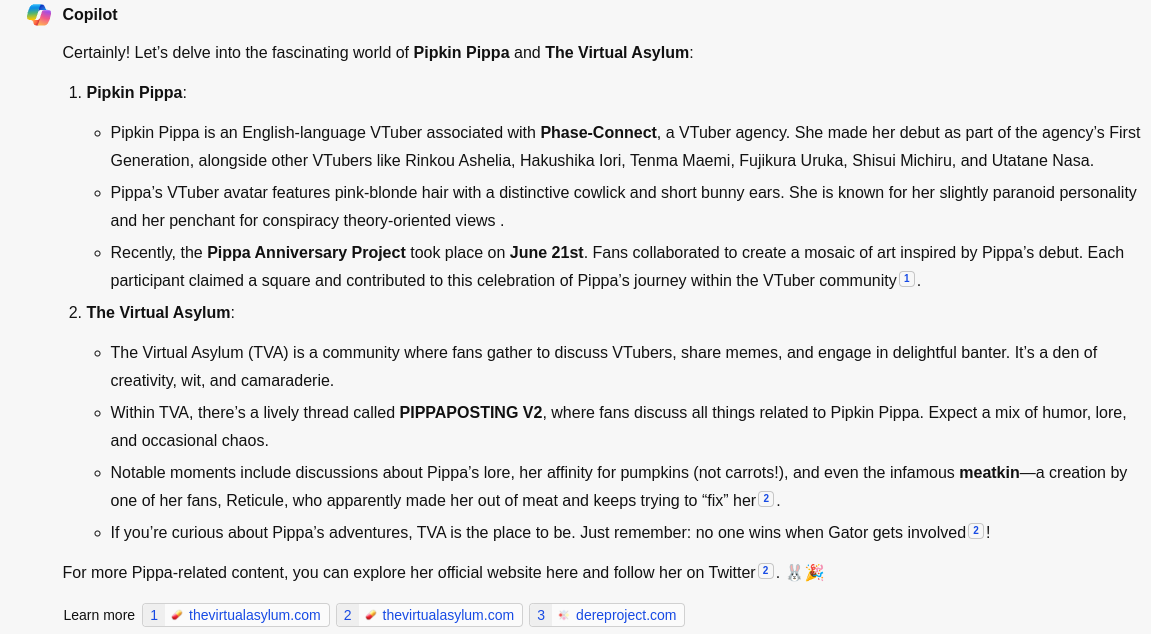1151x634 pixels.
Task: Open the dereproject.com source link
Action: pos(625,615)
